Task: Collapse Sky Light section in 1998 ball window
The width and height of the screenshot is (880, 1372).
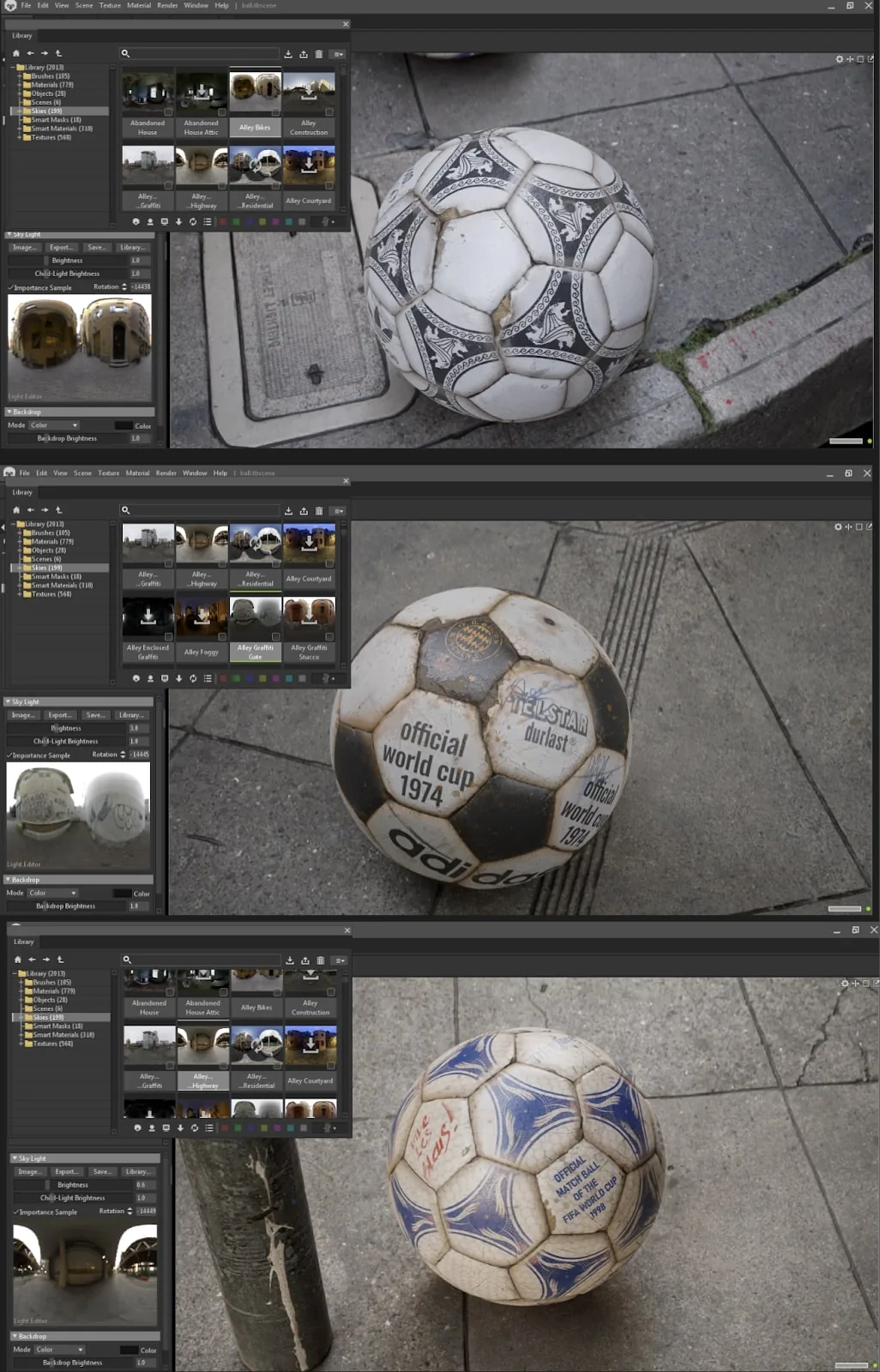Action: pos(15,1158)
